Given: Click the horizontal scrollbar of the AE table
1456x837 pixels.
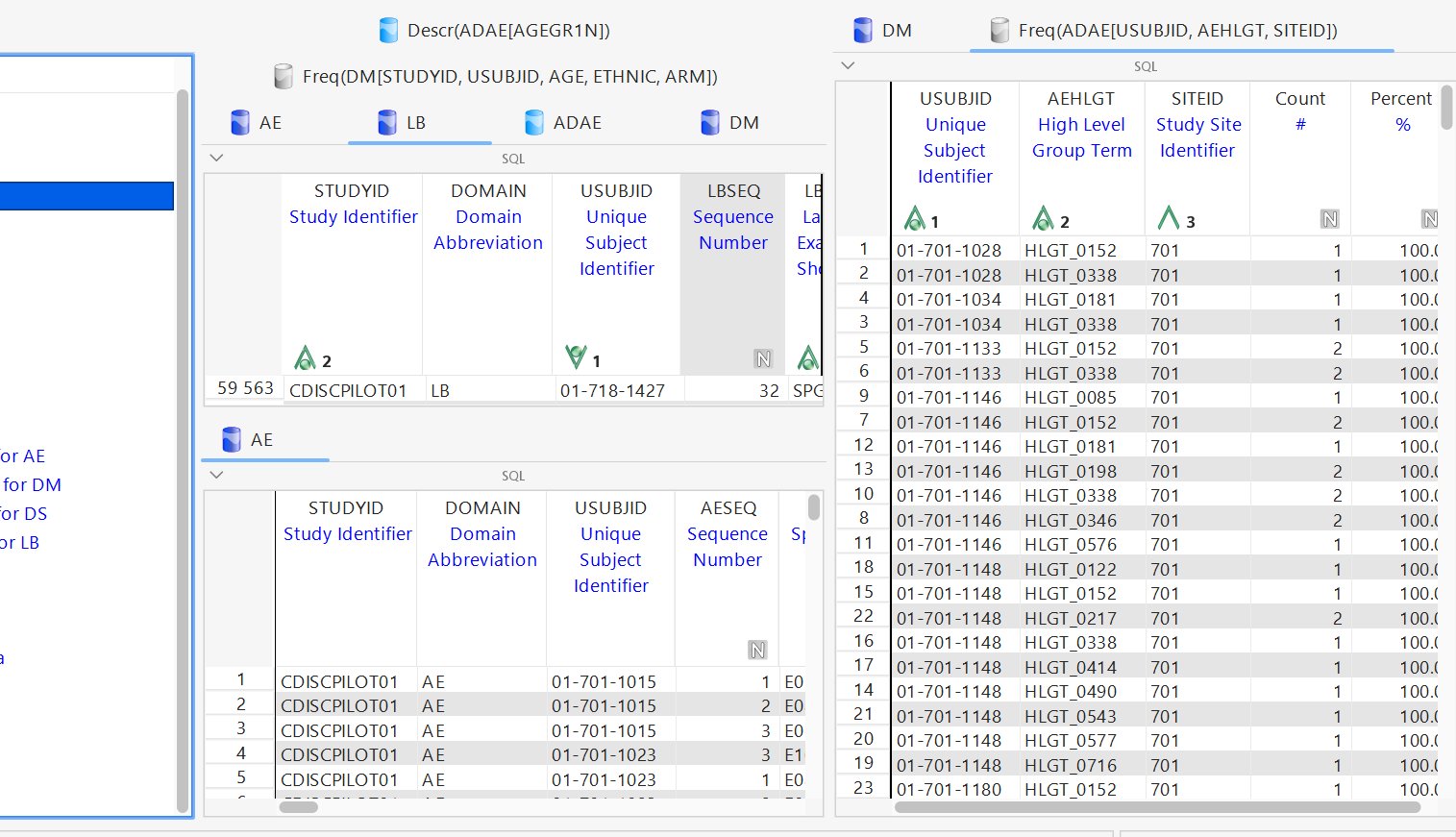Looking at the screenshot, I should [x=299, y=807].
